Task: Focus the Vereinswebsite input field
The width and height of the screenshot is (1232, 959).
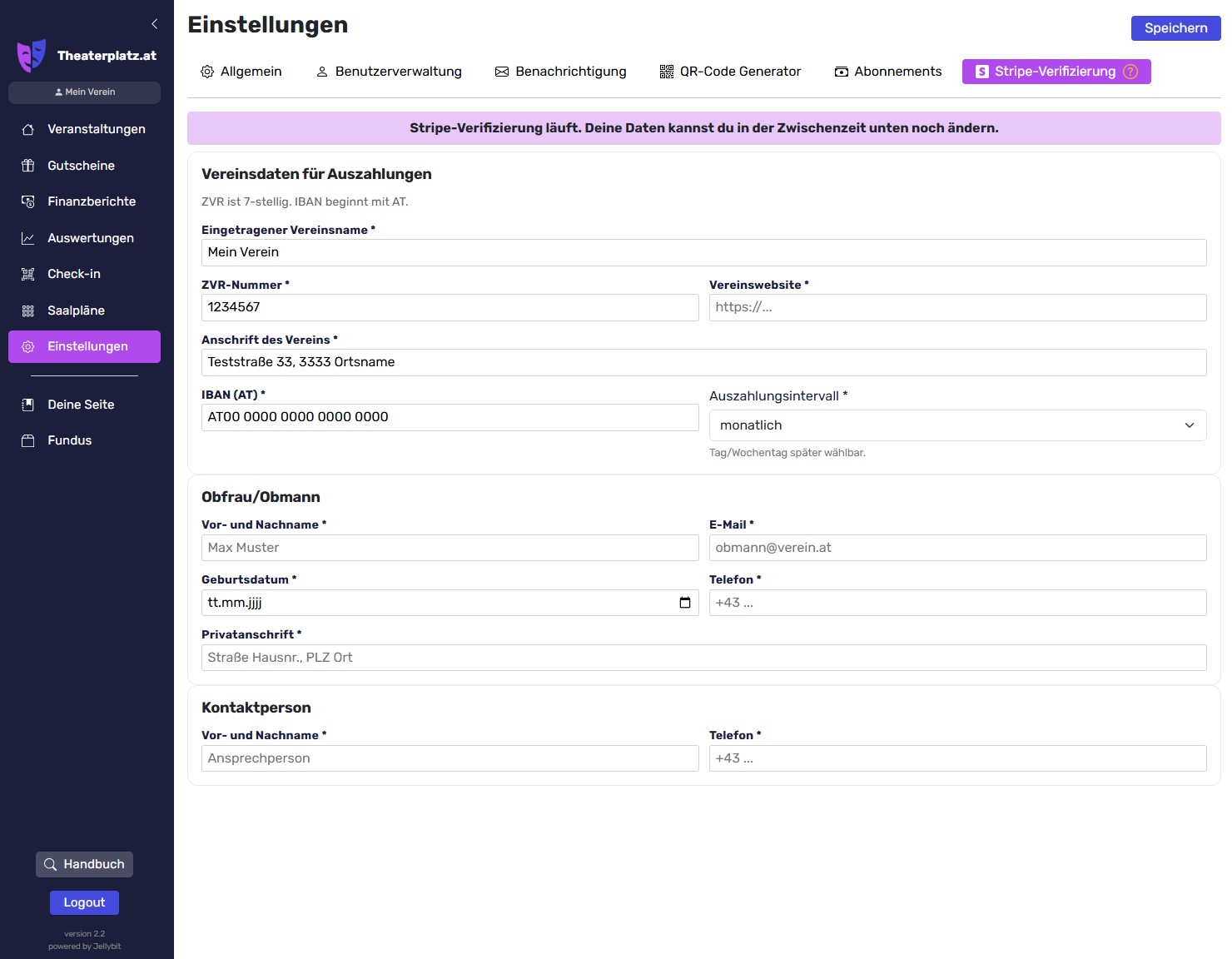Action: click(x=956, y=307)
